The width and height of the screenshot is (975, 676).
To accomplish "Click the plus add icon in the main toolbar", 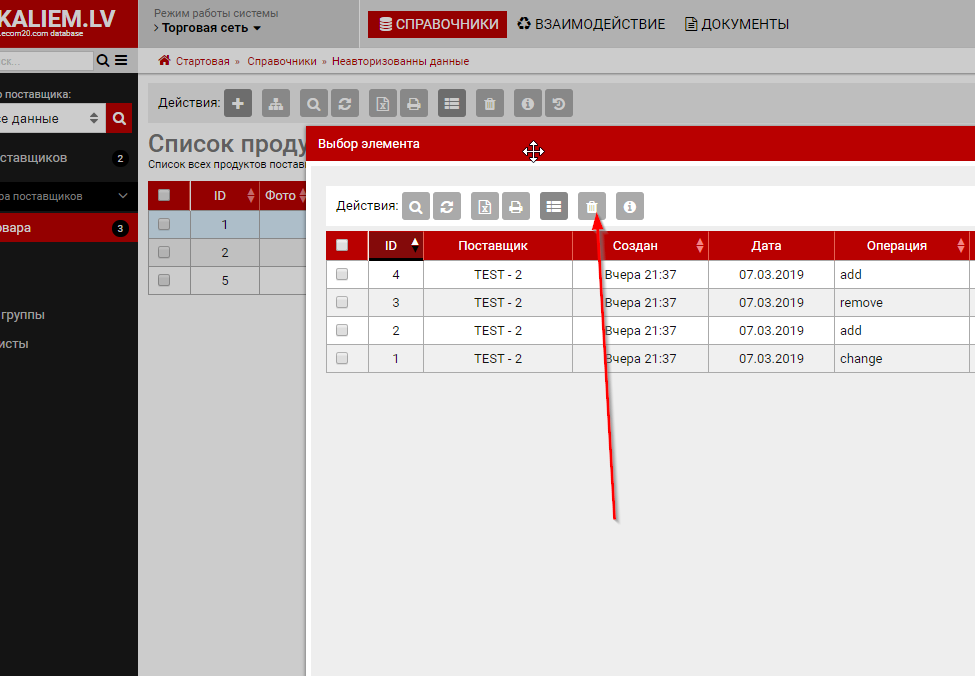I will (237, 103).
